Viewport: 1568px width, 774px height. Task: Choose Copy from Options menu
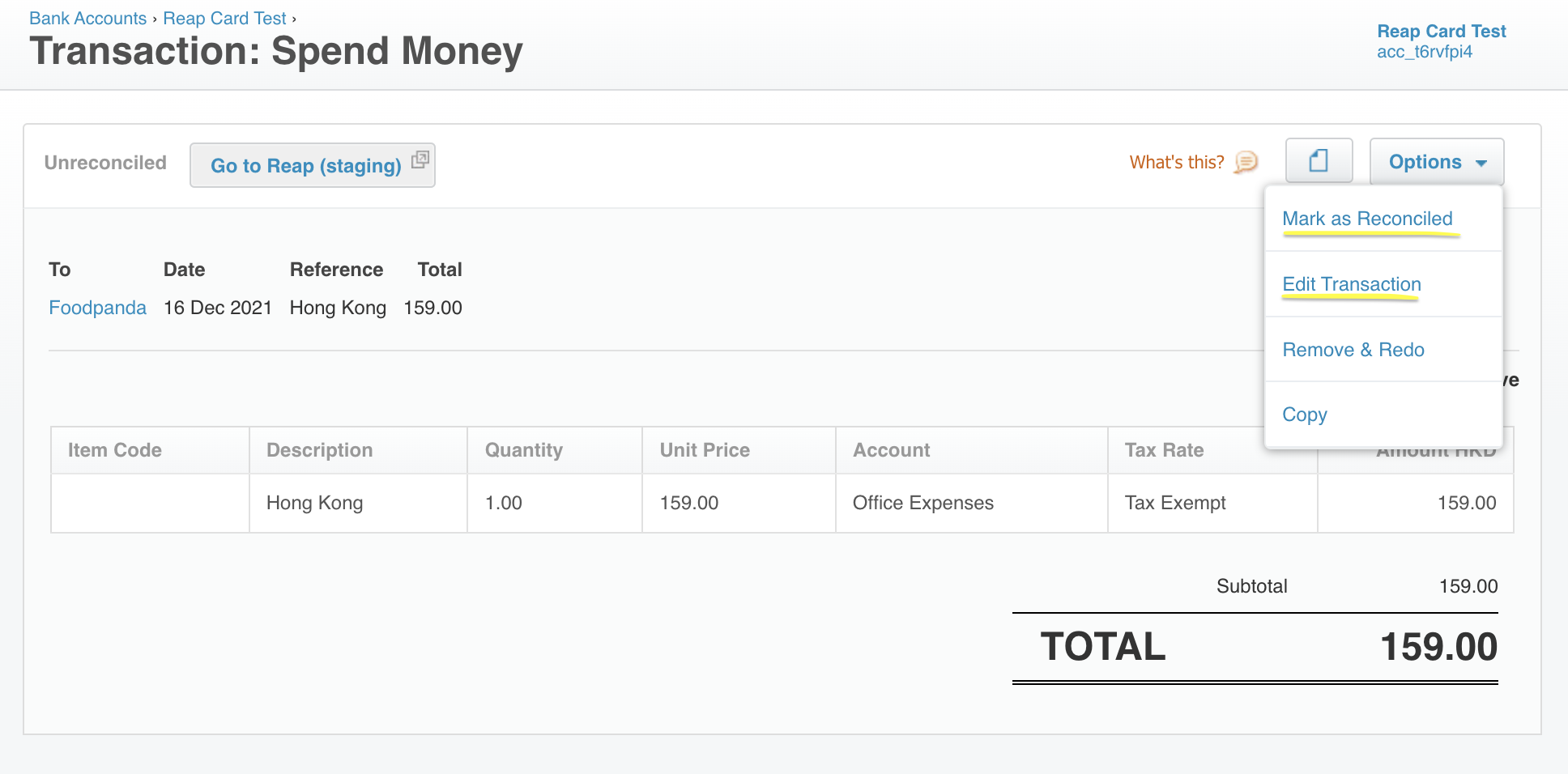tap(1304, 415)
